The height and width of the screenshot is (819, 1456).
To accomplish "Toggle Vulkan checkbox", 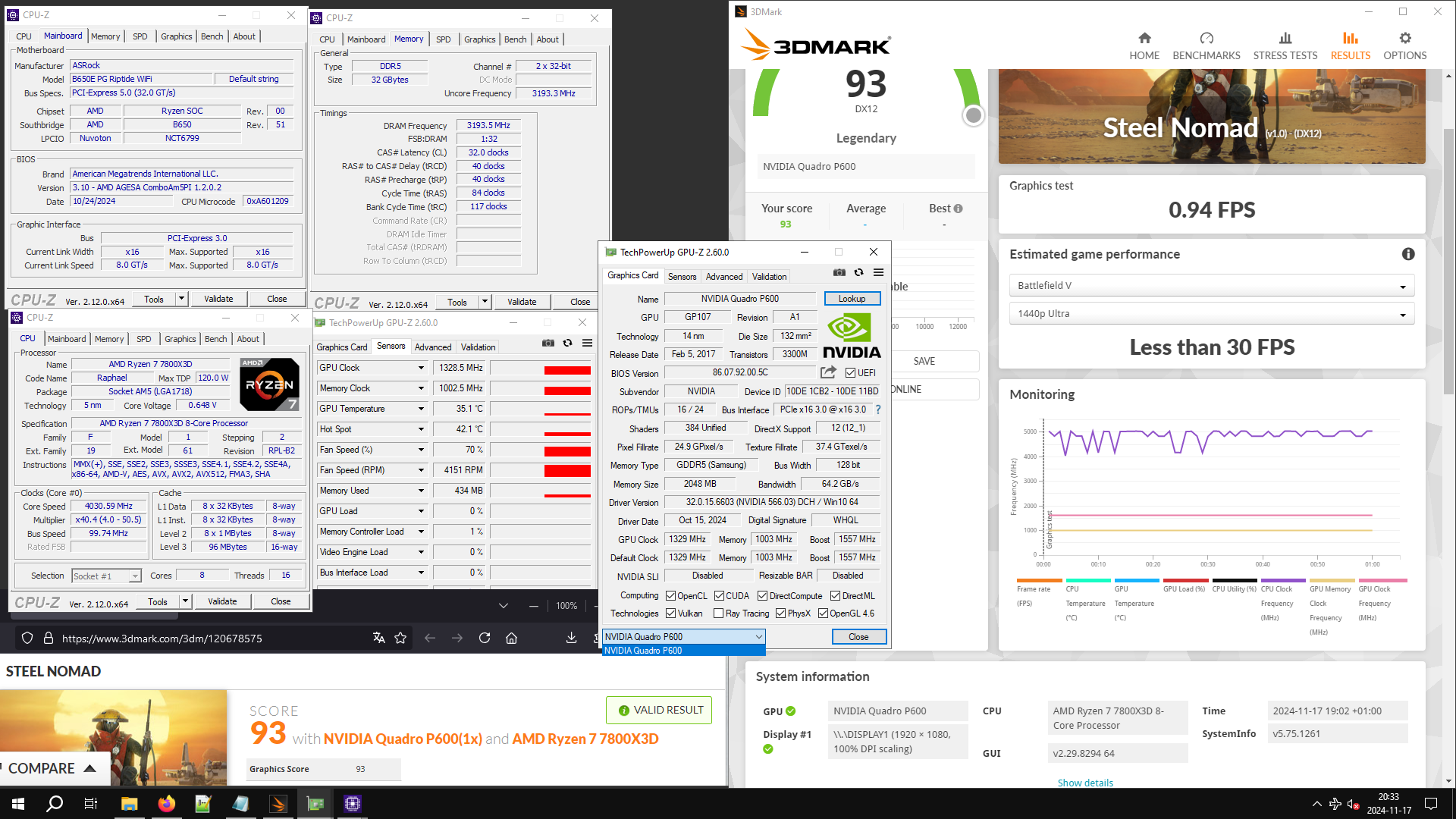I will point(670,613).
